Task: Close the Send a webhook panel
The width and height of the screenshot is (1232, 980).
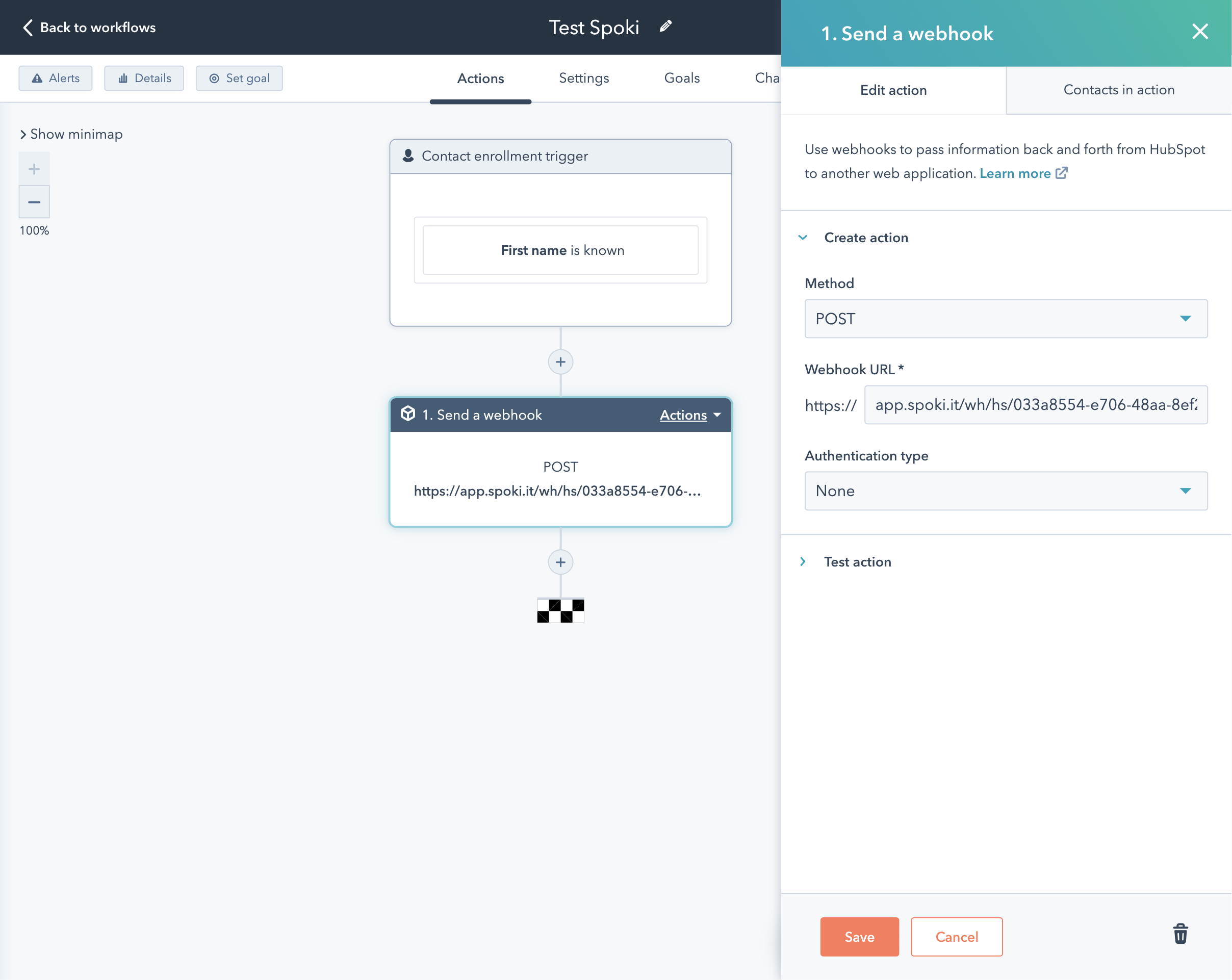Action: click(x=1199, y=32)
